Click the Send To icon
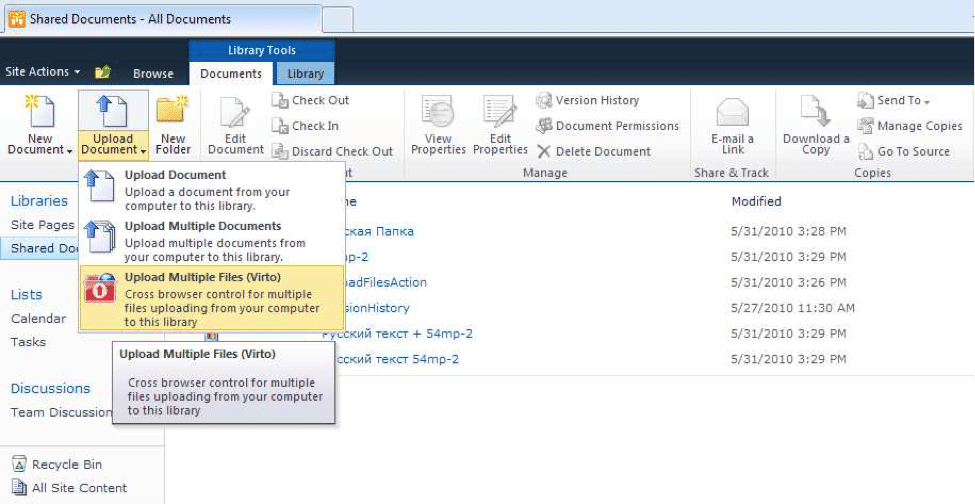The image size is (975, 504). tap(866, 100)
